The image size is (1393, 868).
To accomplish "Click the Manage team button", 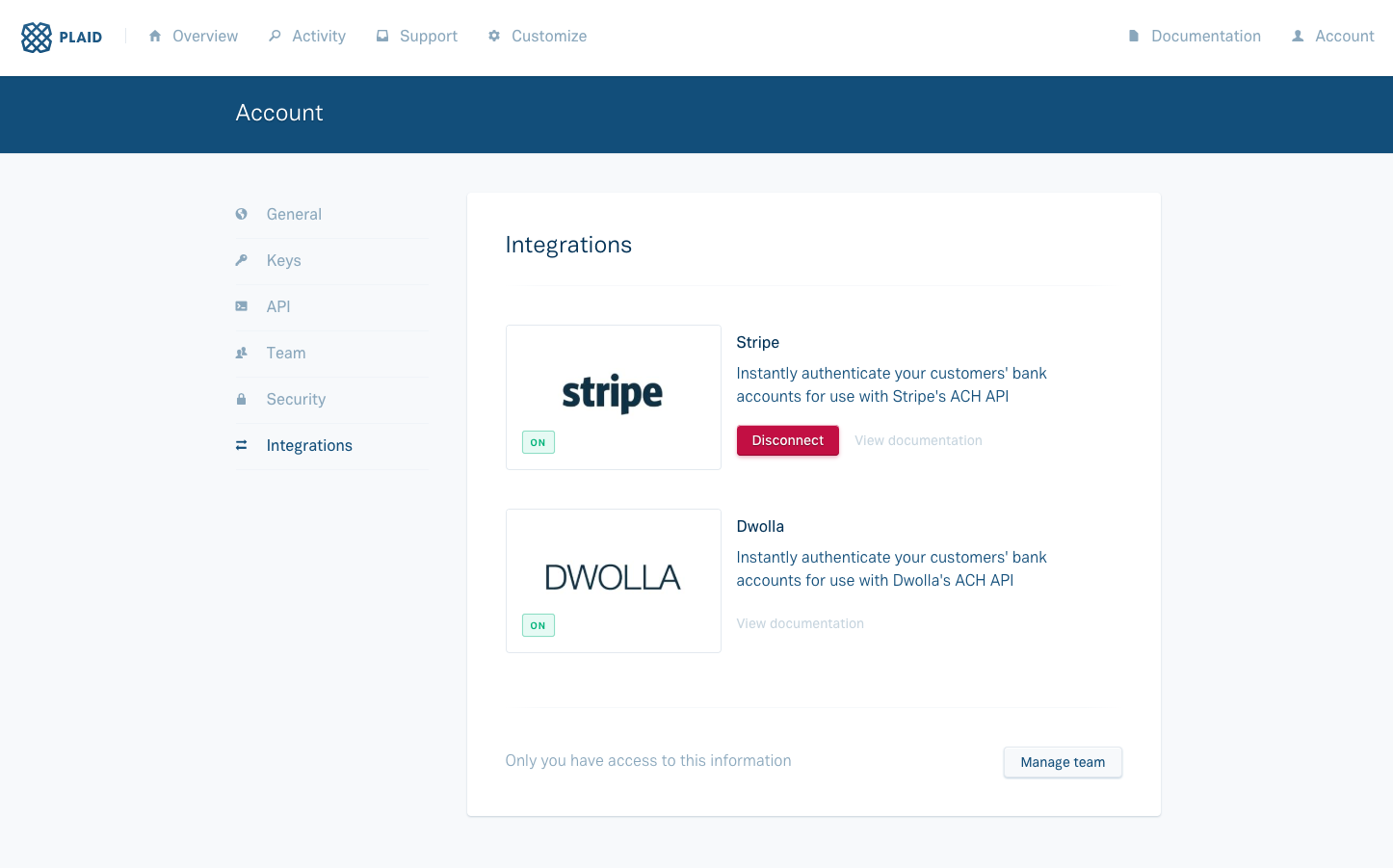I will click(1063, 761).
